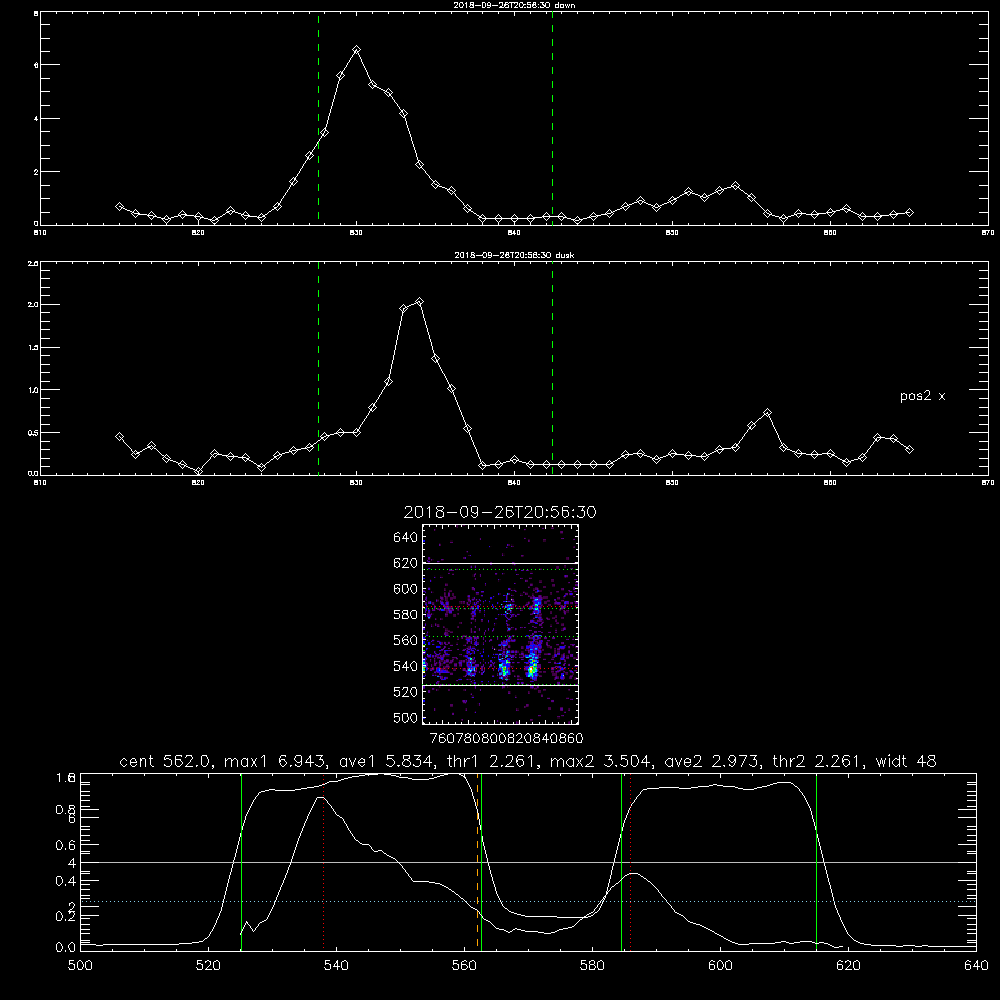Click the 0.5 label on dusk plot y-axis
The image size is (1000, 1000).
[33, 432]
